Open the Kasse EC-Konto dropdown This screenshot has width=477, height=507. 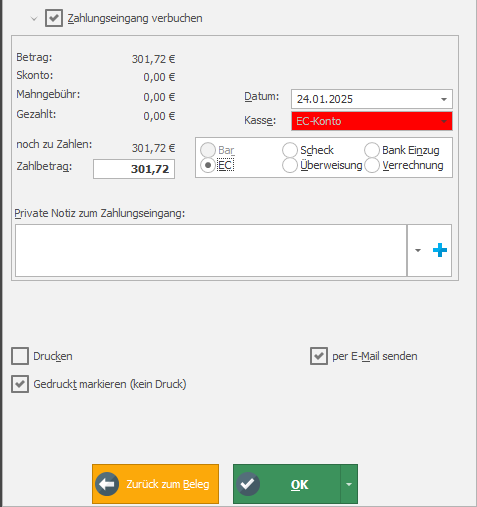click(x=444, y=121)
